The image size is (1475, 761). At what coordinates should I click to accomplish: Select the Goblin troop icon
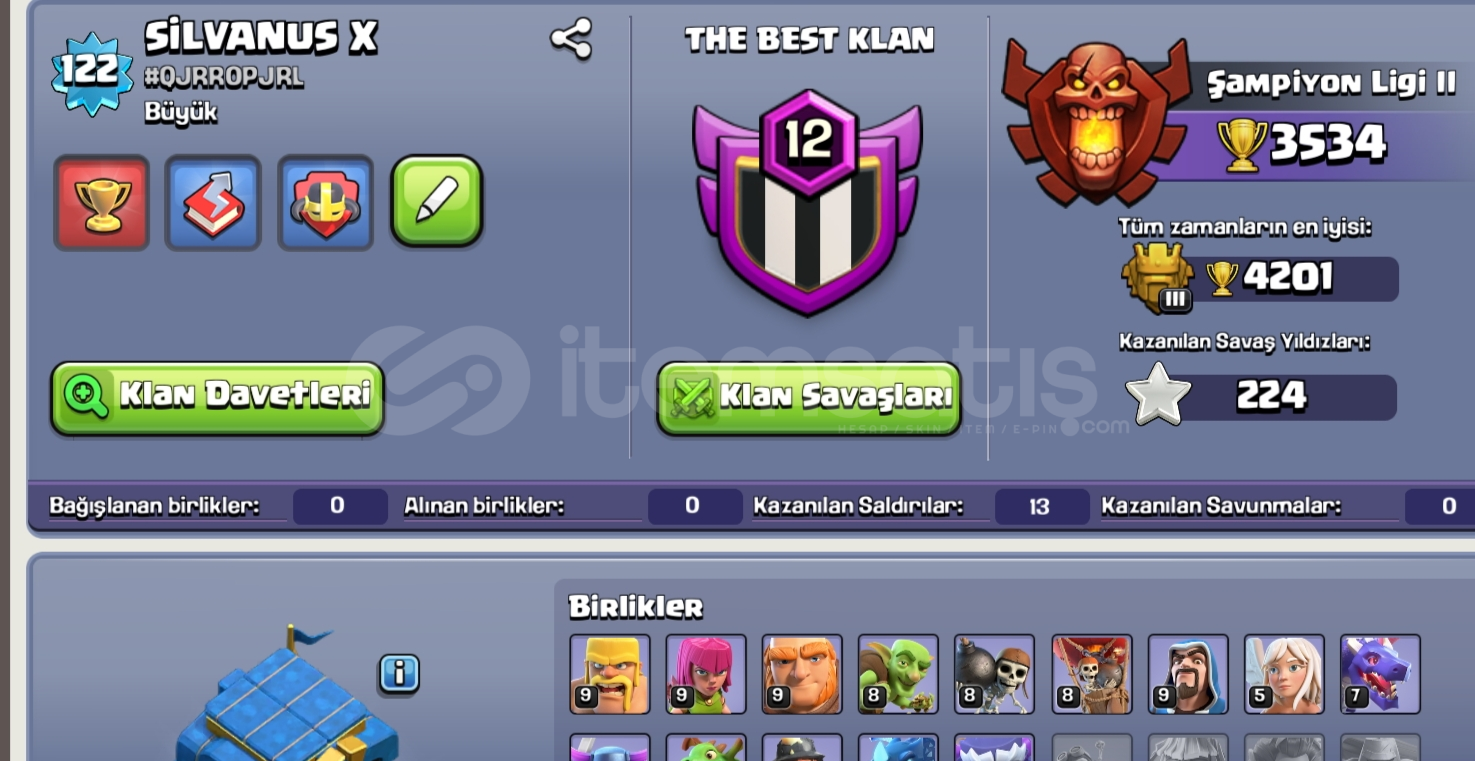(x=898, y=674)
